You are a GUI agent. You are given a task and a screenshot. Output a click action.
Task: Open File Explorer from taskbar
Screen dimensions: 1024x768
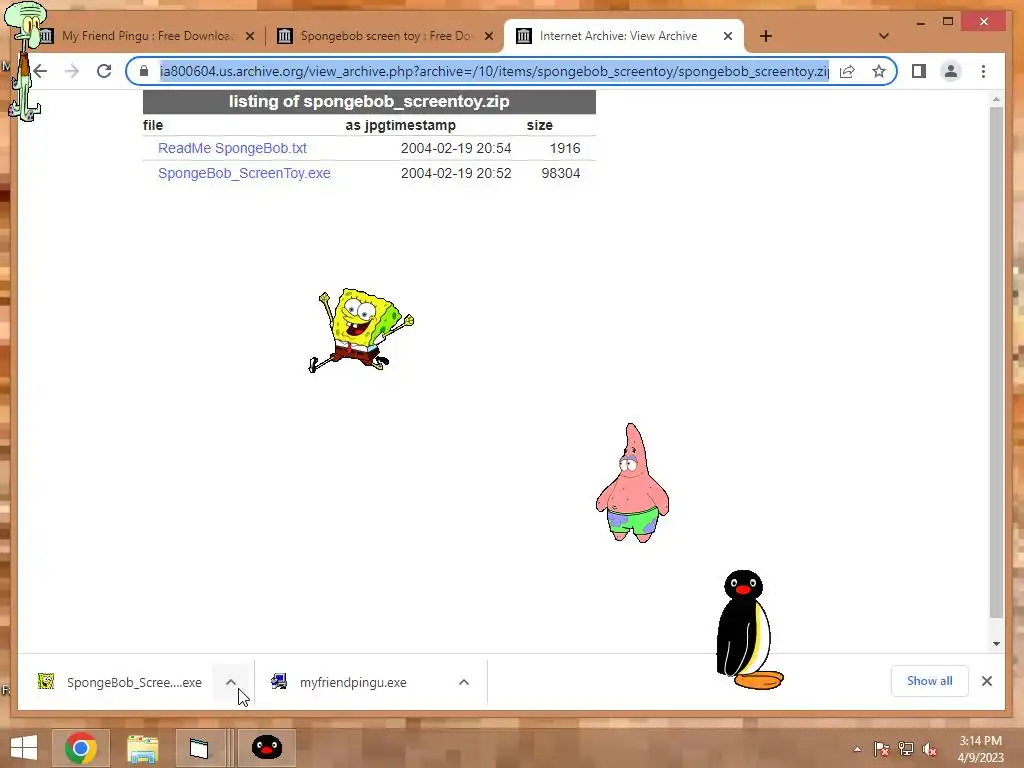[x=142, y=748]
